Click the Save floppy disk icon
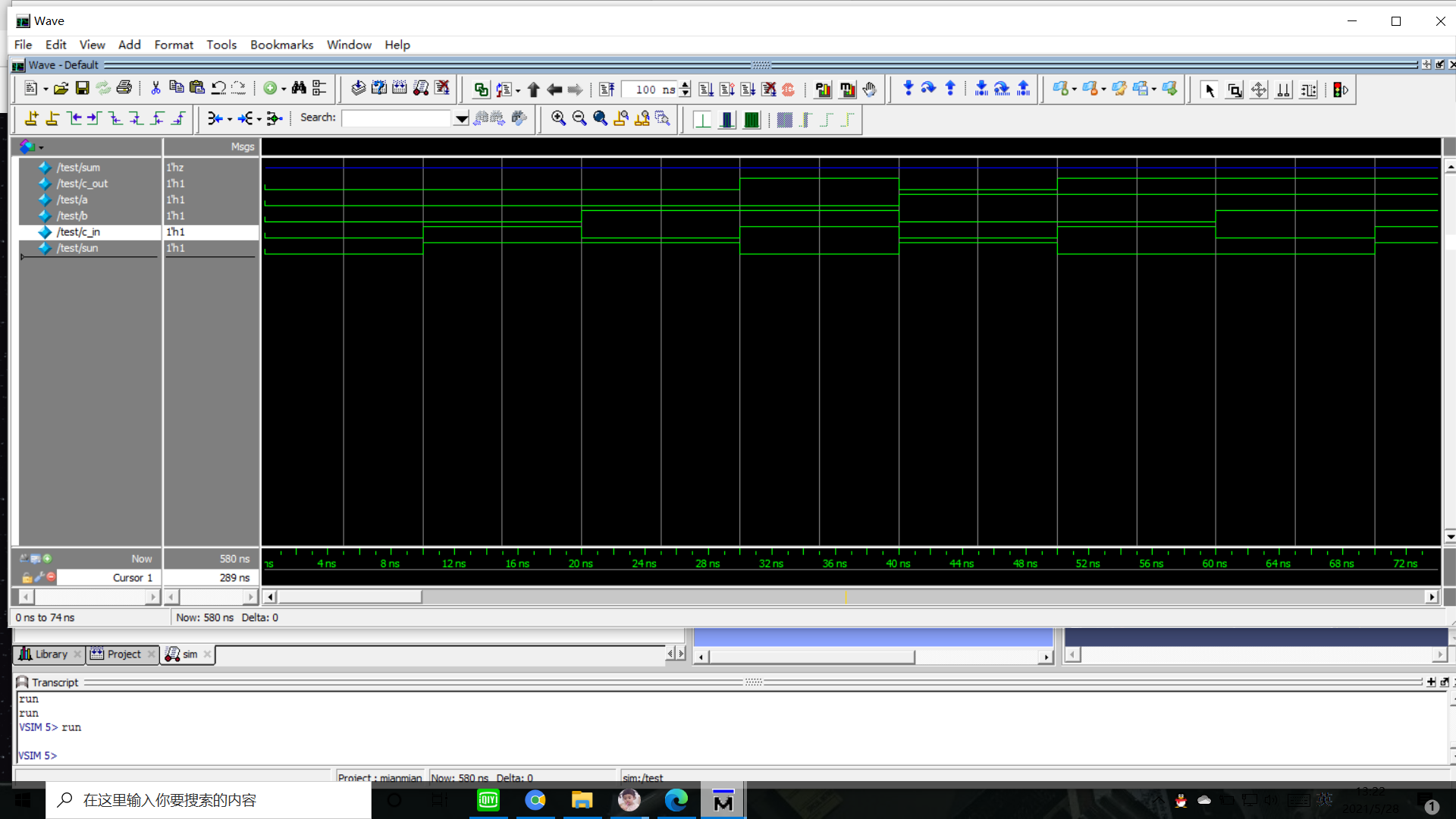The height and width of the screenshot is (819, 1456). point(82,89)
